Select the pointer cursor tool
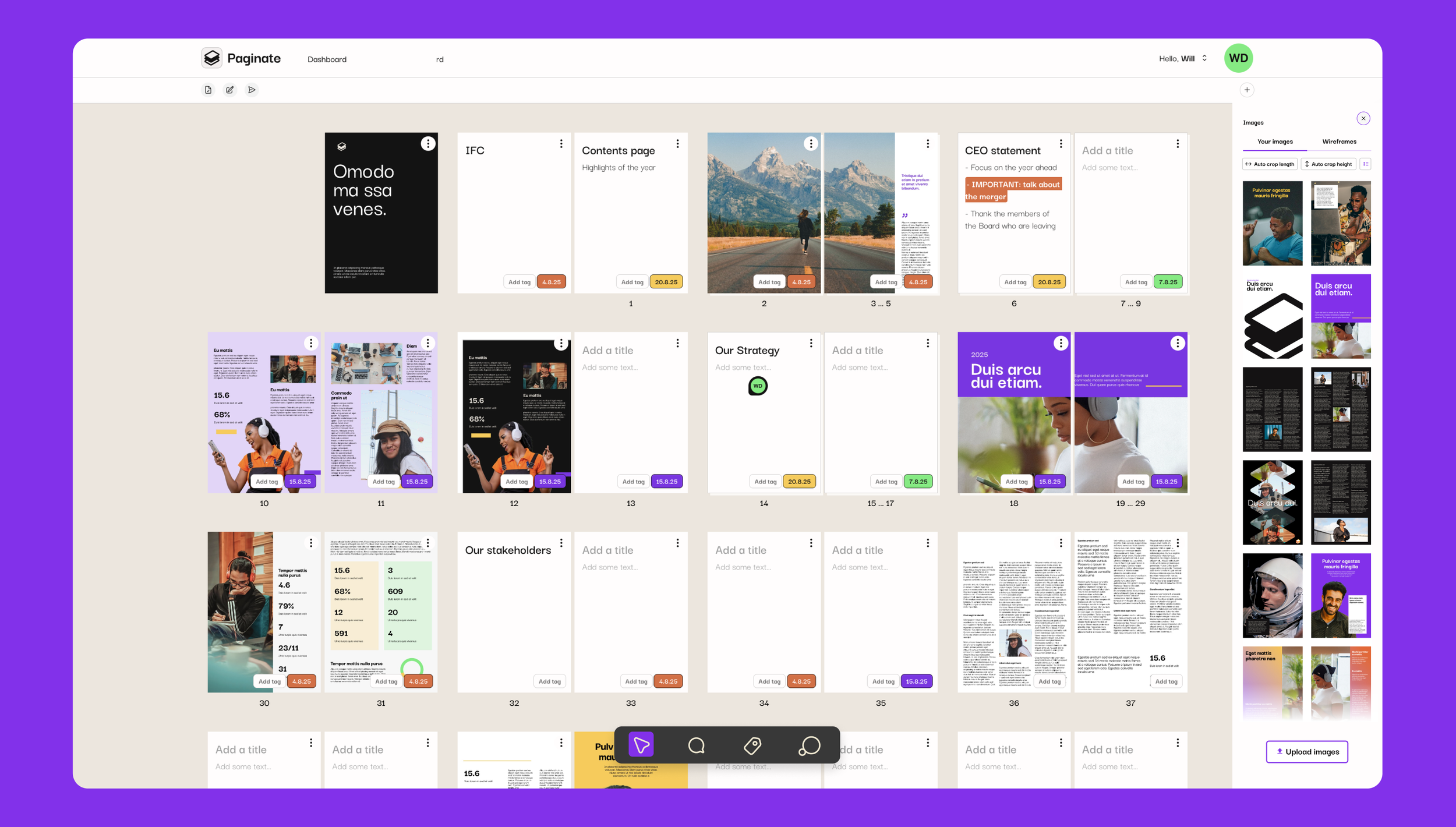1456x827 pixels. click(641, 745)
